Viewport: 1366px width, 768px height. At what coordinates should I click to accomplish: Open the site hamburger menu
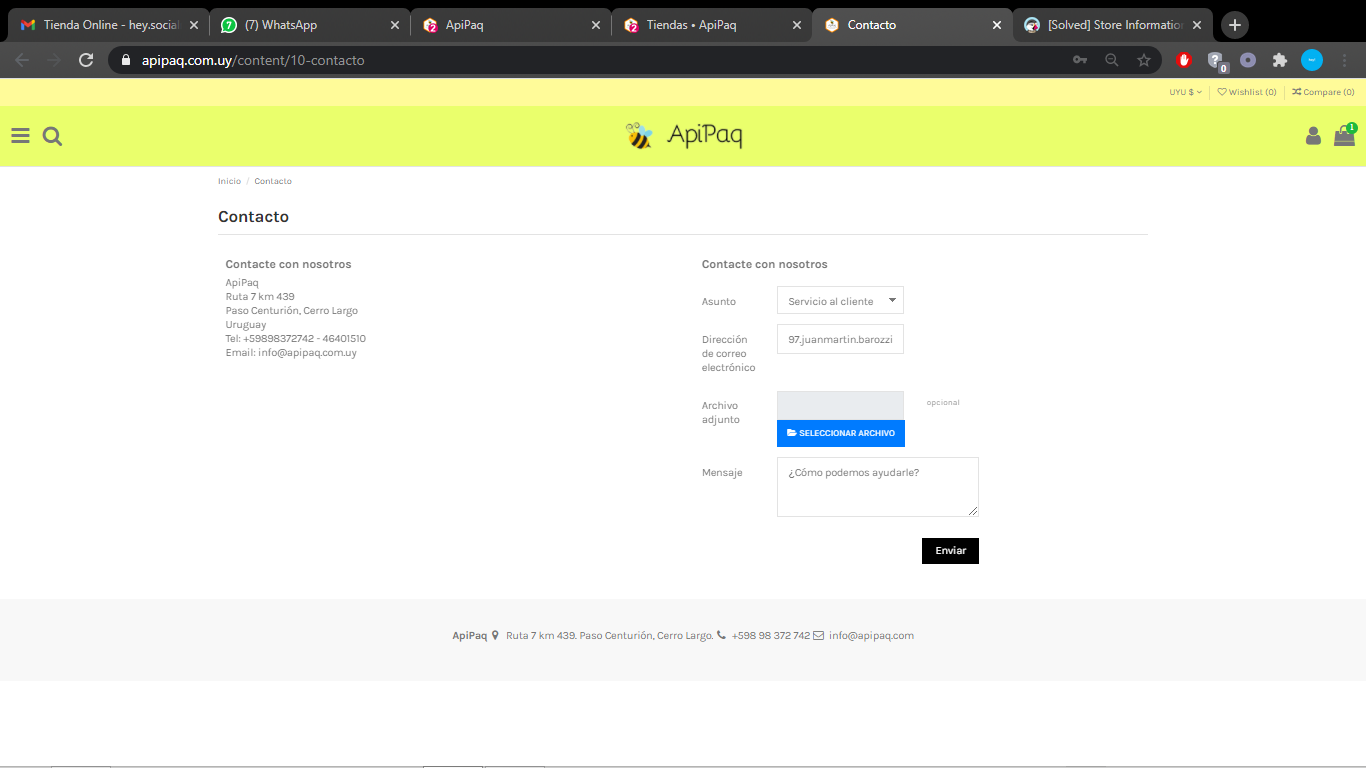coord(20,136)
